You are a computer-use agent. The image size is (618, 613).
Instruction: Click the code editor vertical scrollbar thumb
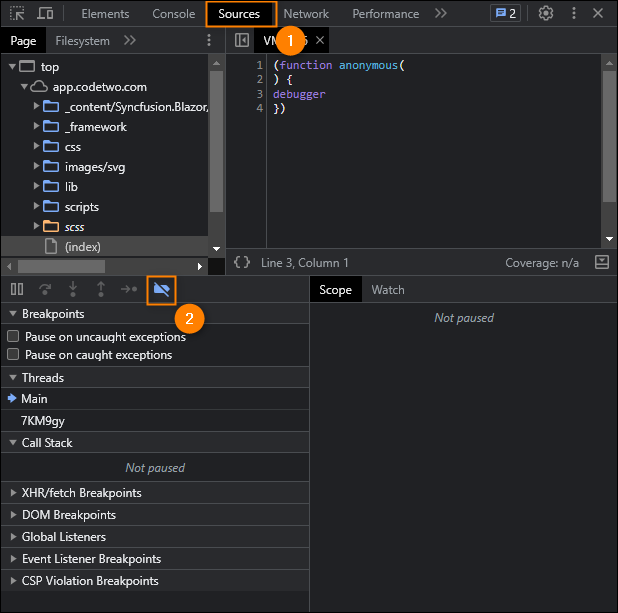pos(609,136)
